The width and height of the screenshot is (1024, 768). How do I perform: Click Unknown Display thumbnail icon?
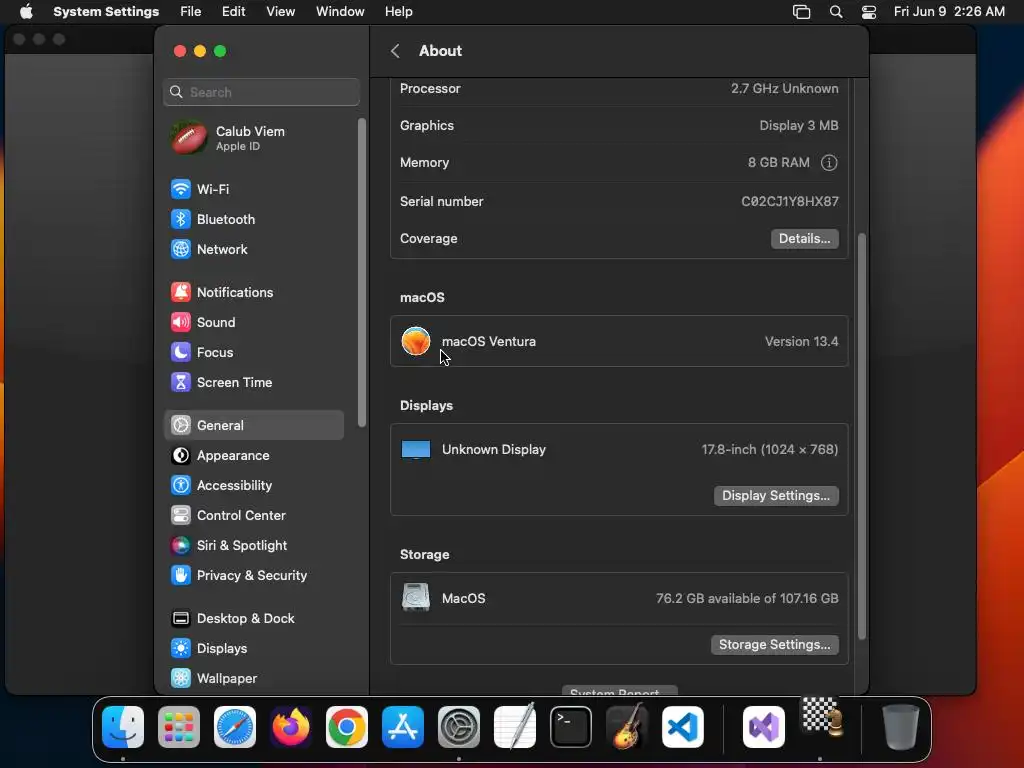416,450
